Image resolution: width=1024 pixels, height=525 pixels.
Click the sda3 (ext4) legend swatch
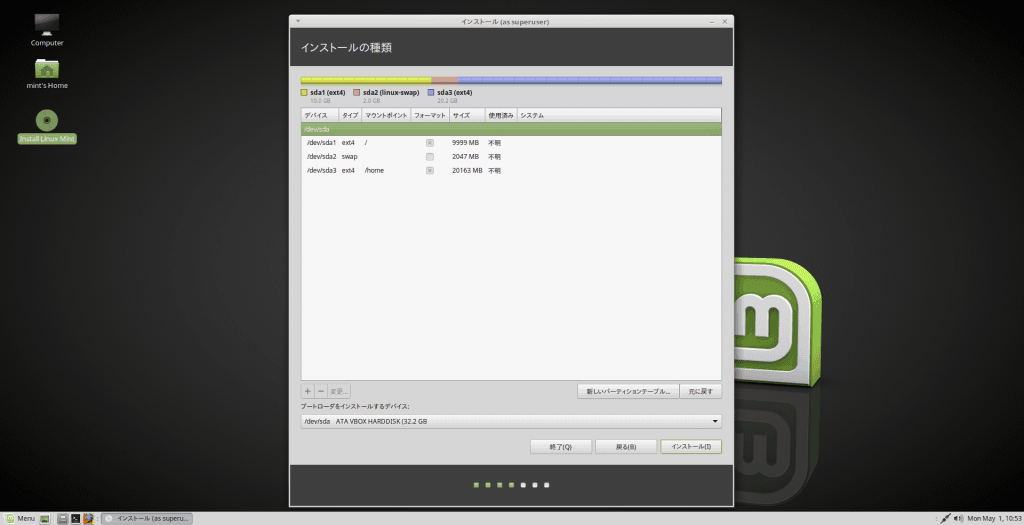tap(431, 93)
